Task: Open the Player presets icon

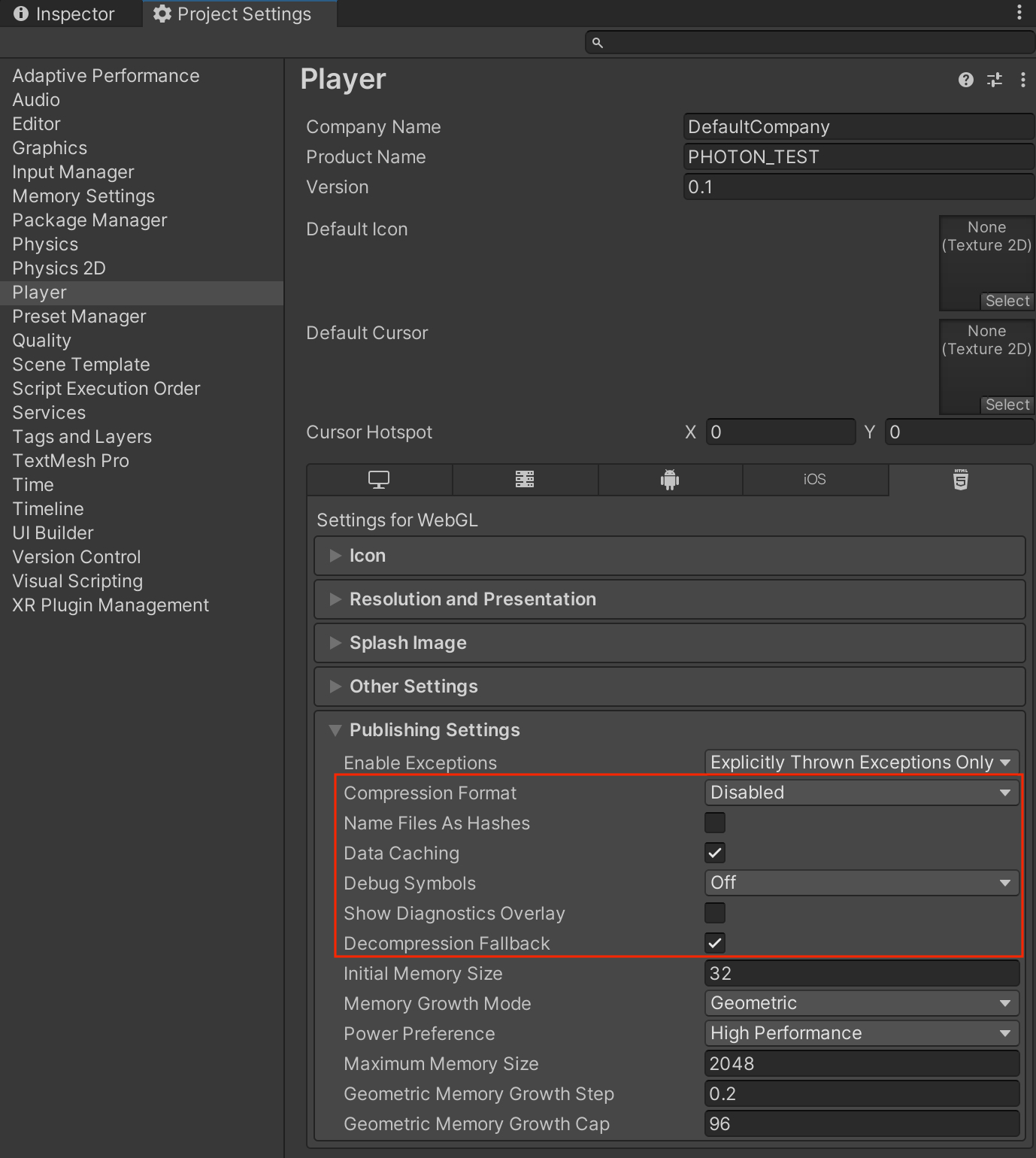Action: (994, 80)
